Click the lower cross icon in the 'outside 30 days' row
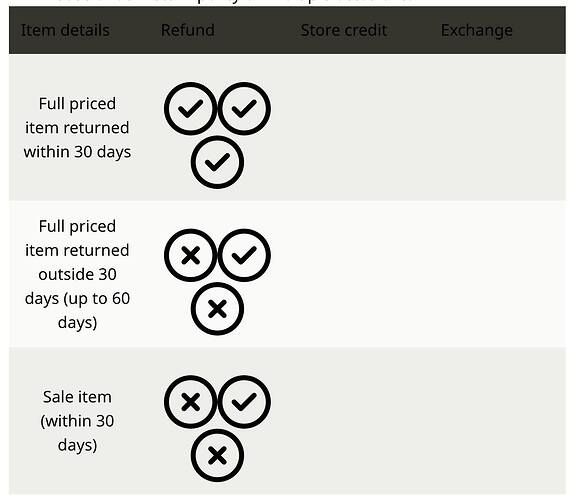This screenshot has width=572, height=500. (x=217, y=309)
